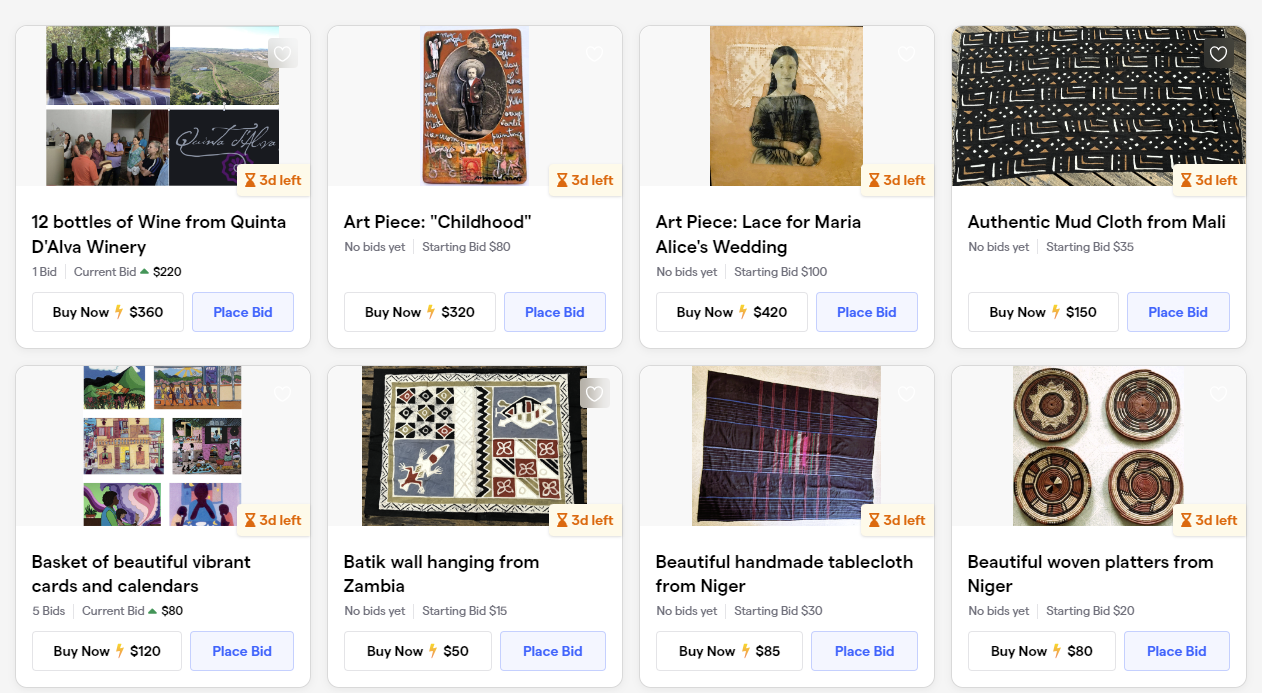Place Bid on Batik wall hanging

[552, 651]
